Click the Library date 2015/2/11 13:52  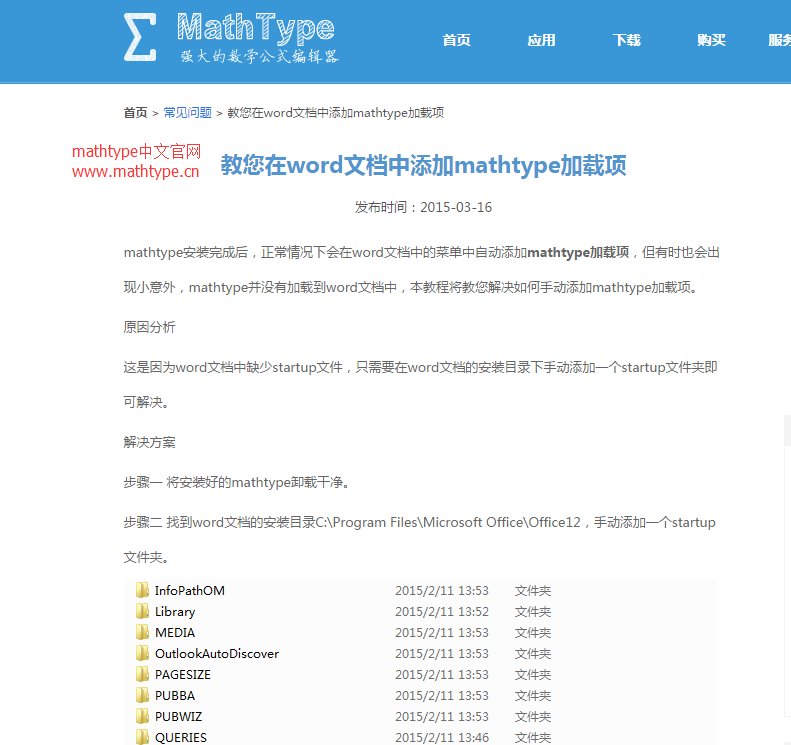tap(442, 612)
